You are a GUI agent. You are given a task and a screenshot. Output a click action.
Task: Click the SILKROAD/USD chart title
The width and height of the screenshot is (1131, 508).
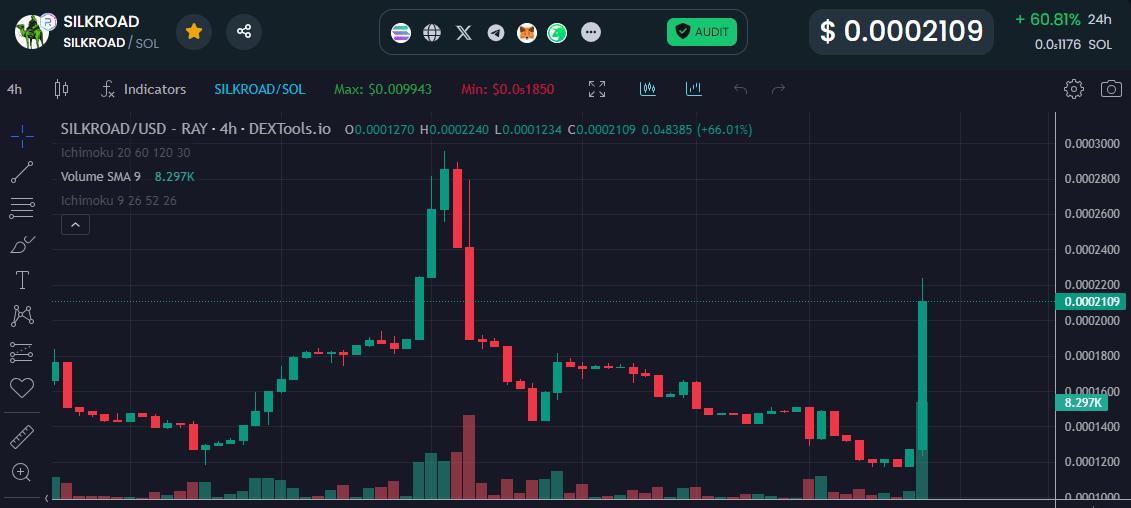point(195,129)
